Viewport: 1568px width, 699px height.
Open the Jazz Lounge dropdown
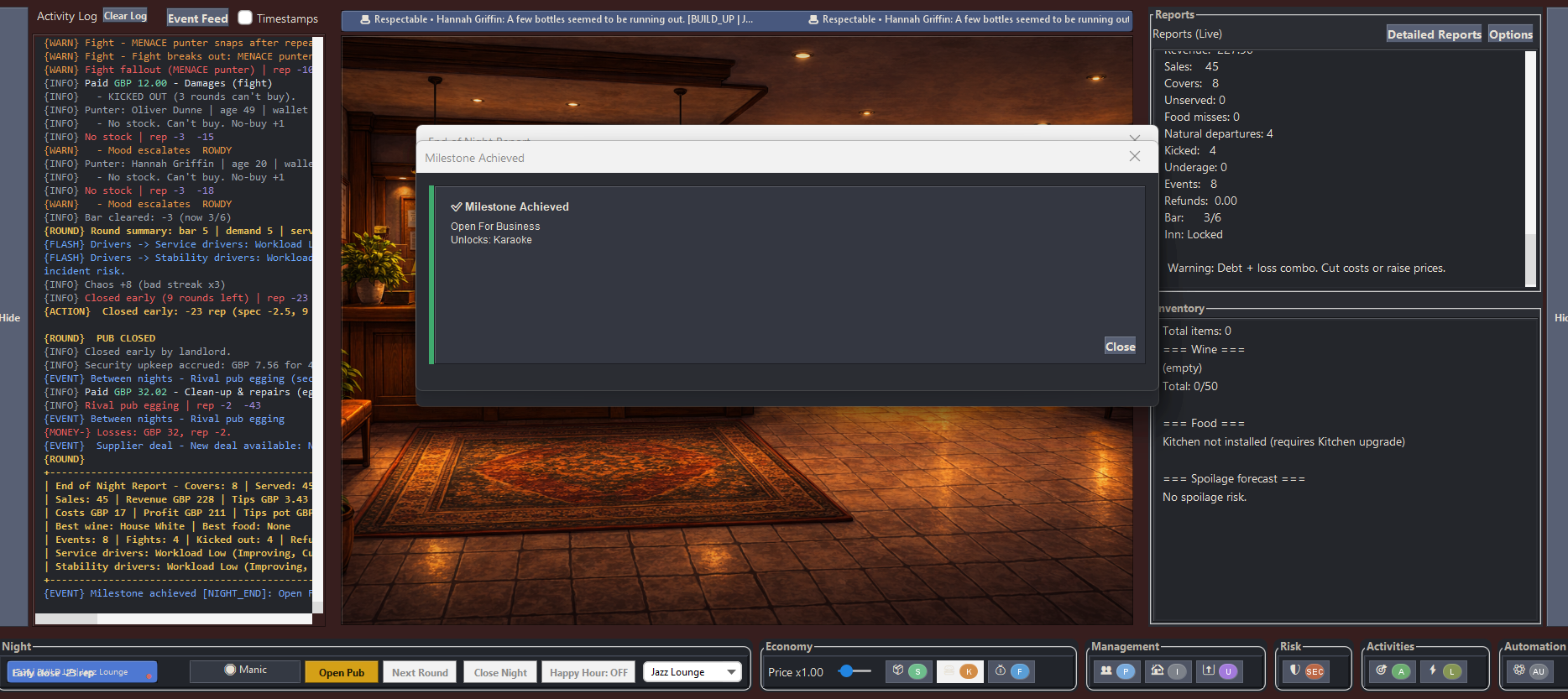click(693, 672)
